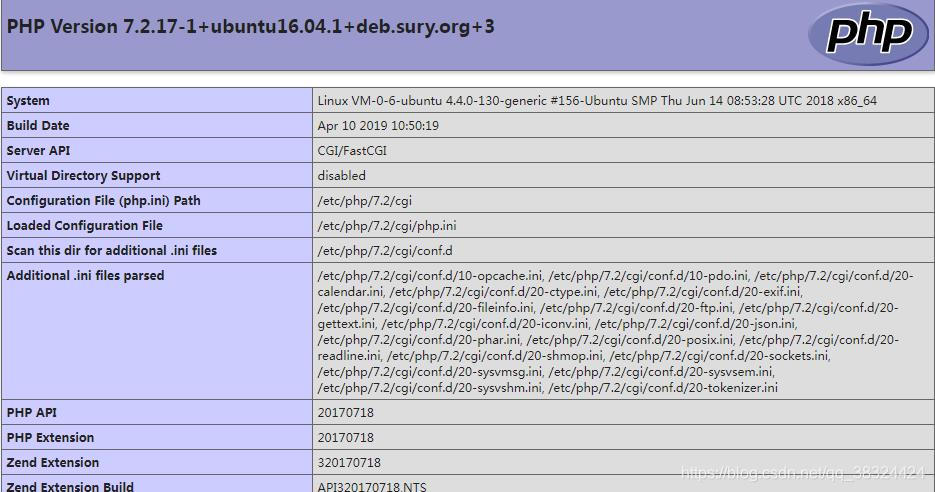The image size is (935, 492).
Task: Select the PHP API value 20170718
Action: pyautogui.click(x=346, y=413)
